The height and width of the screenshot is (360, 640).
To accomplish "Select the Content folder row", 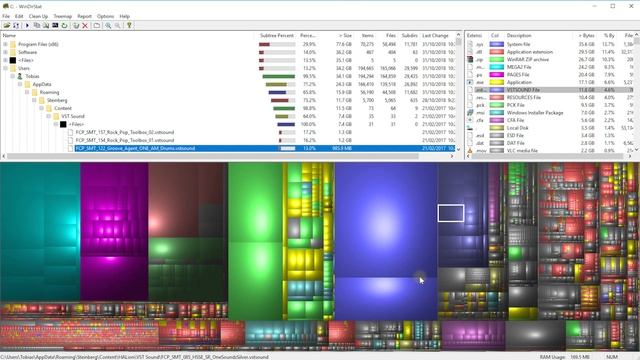I will (228, 108).
